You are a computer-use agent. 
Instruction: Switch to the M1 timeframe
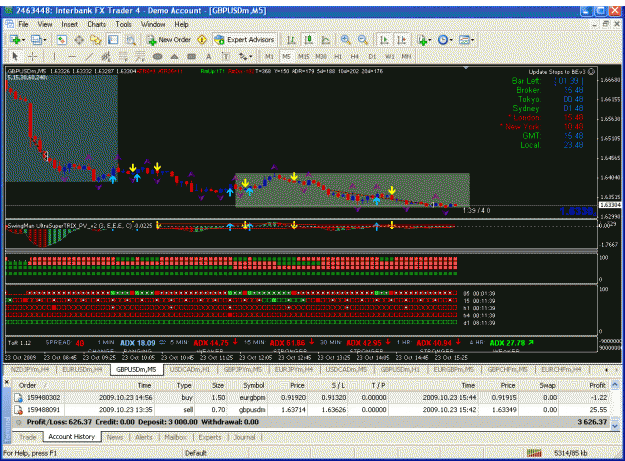click(269, 57)
